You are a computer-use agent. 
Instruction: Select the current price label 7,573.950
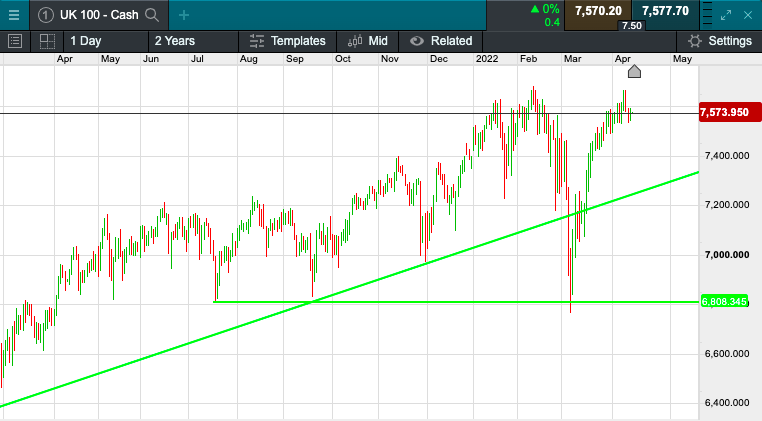(729, 112)
